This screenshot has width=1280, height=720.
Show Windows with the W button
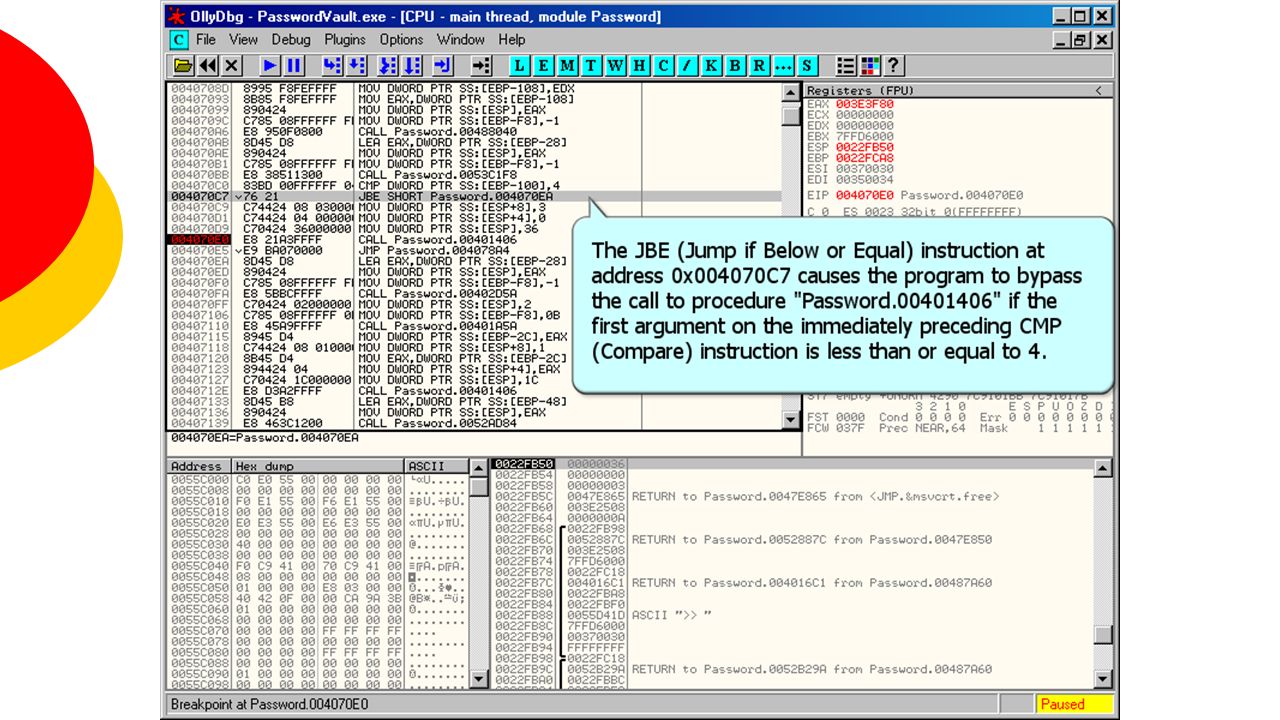tap(616, 66)
